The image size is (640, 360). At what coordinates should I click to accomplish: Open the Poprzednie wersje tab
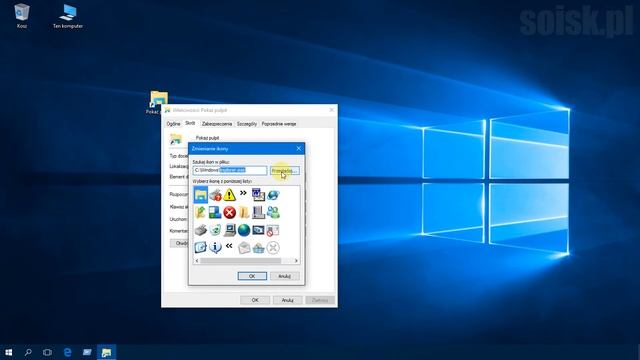(279, 124)
